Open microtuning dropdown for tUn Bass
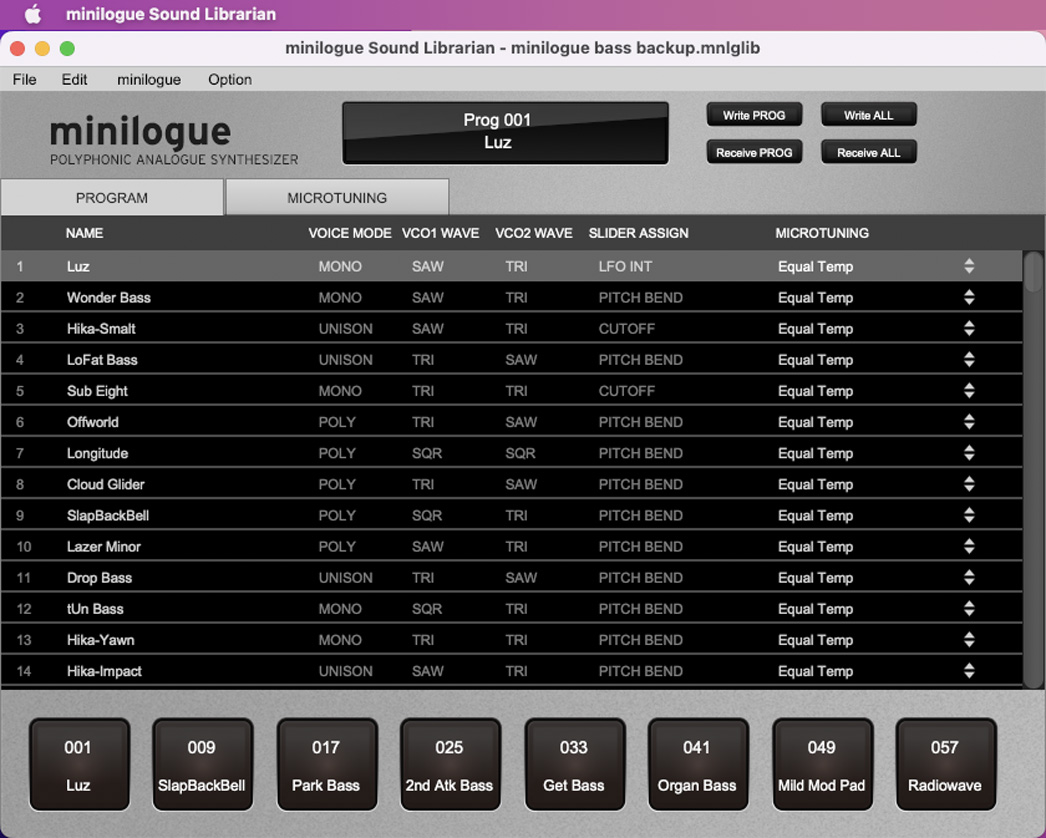The image size is (1046, 838). [969, 608]
